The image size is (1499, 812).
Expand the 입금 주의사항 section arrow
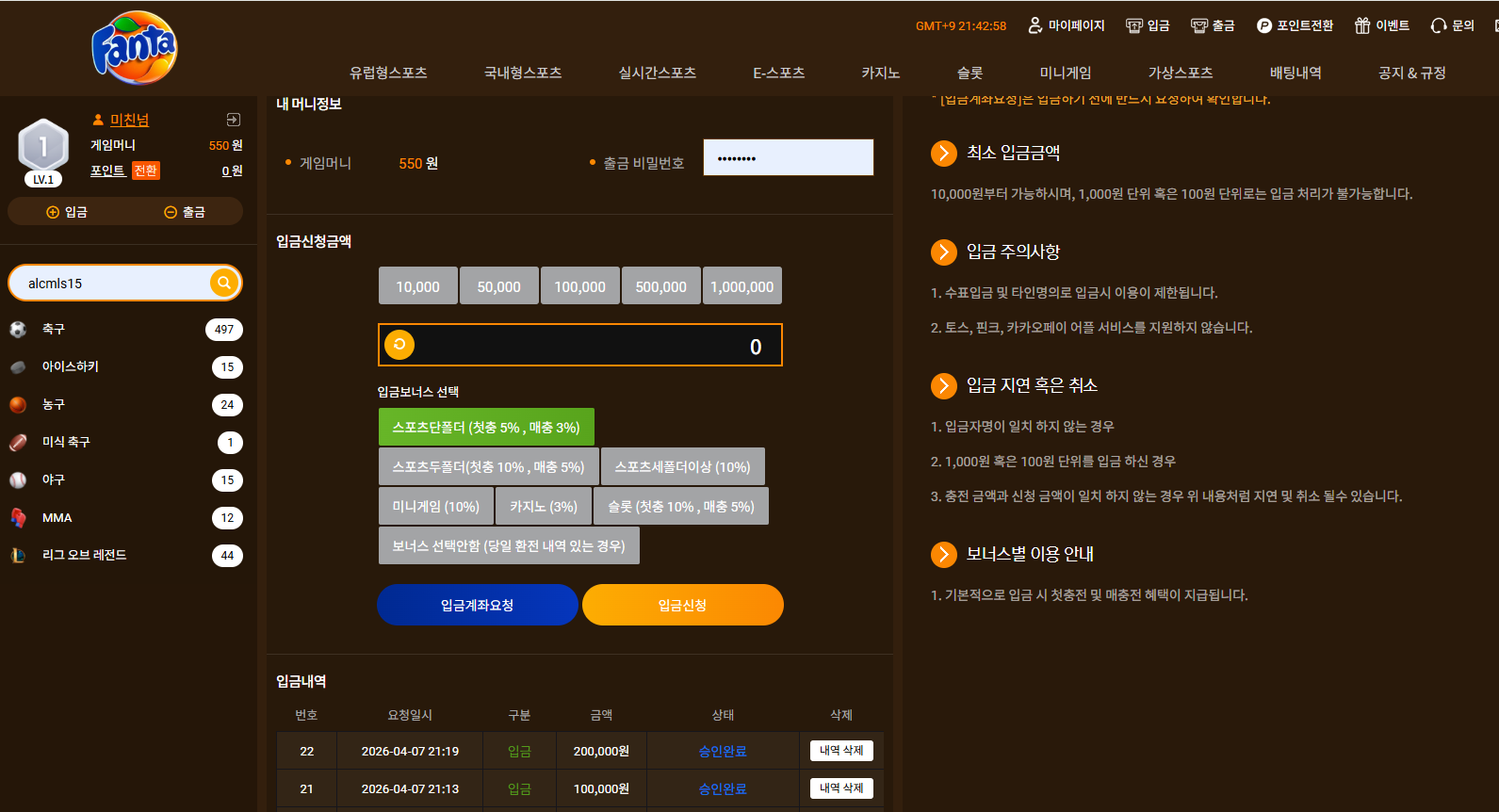point(944,252)
